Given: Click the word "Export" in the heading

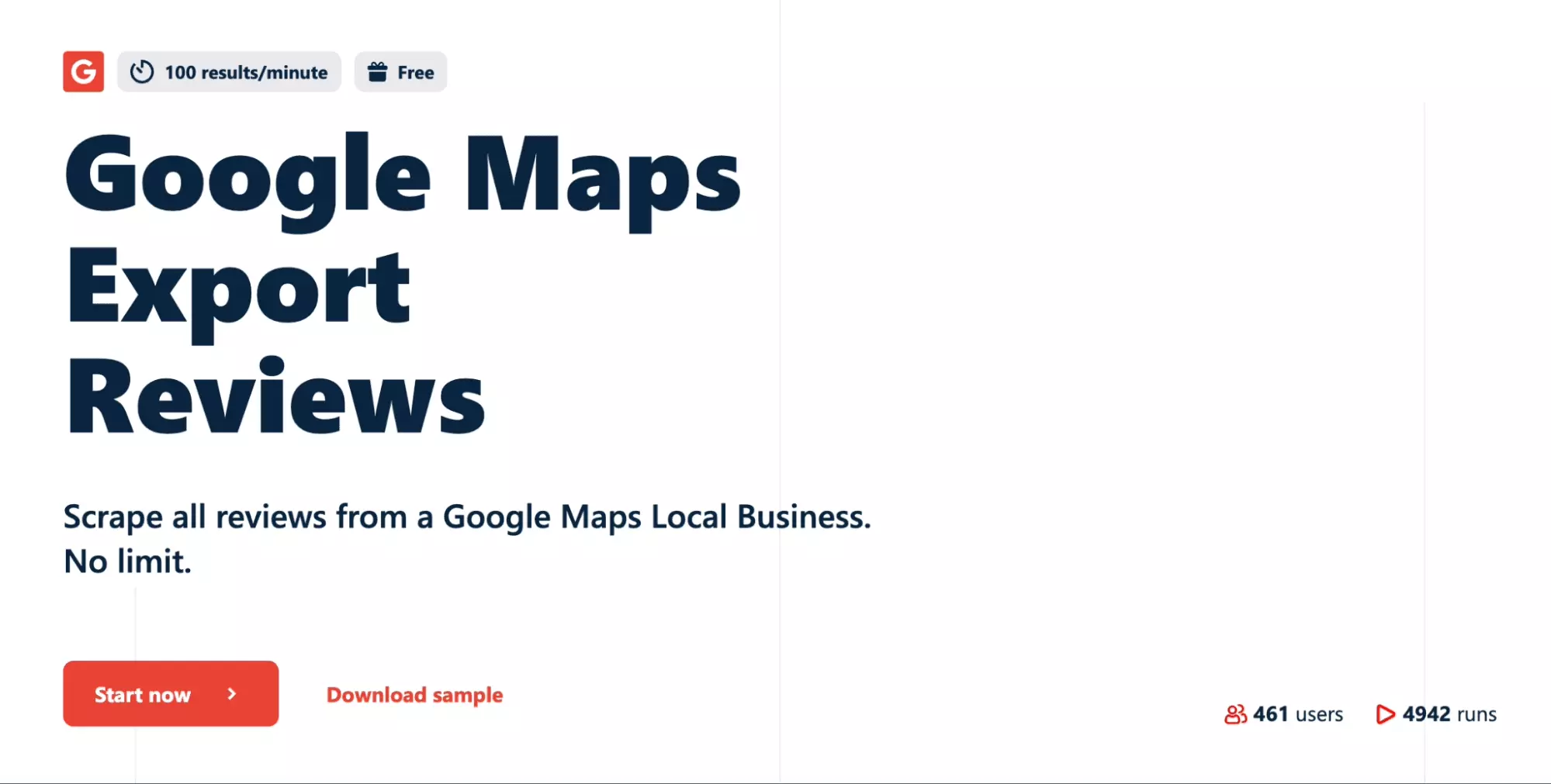Looking at the screenshot, I should (x=238, y=288).
